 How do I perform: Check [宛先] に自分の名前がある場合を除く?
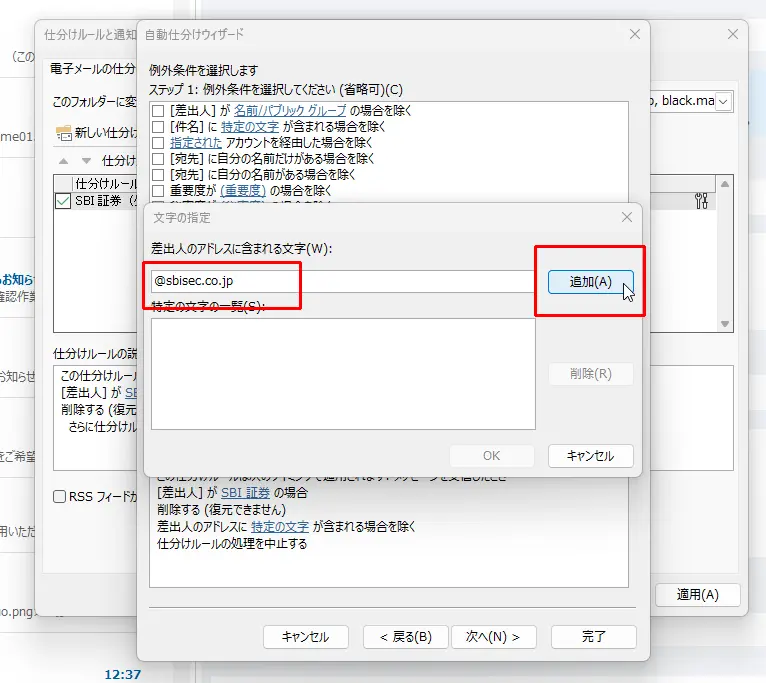click(x=158, y=174)
